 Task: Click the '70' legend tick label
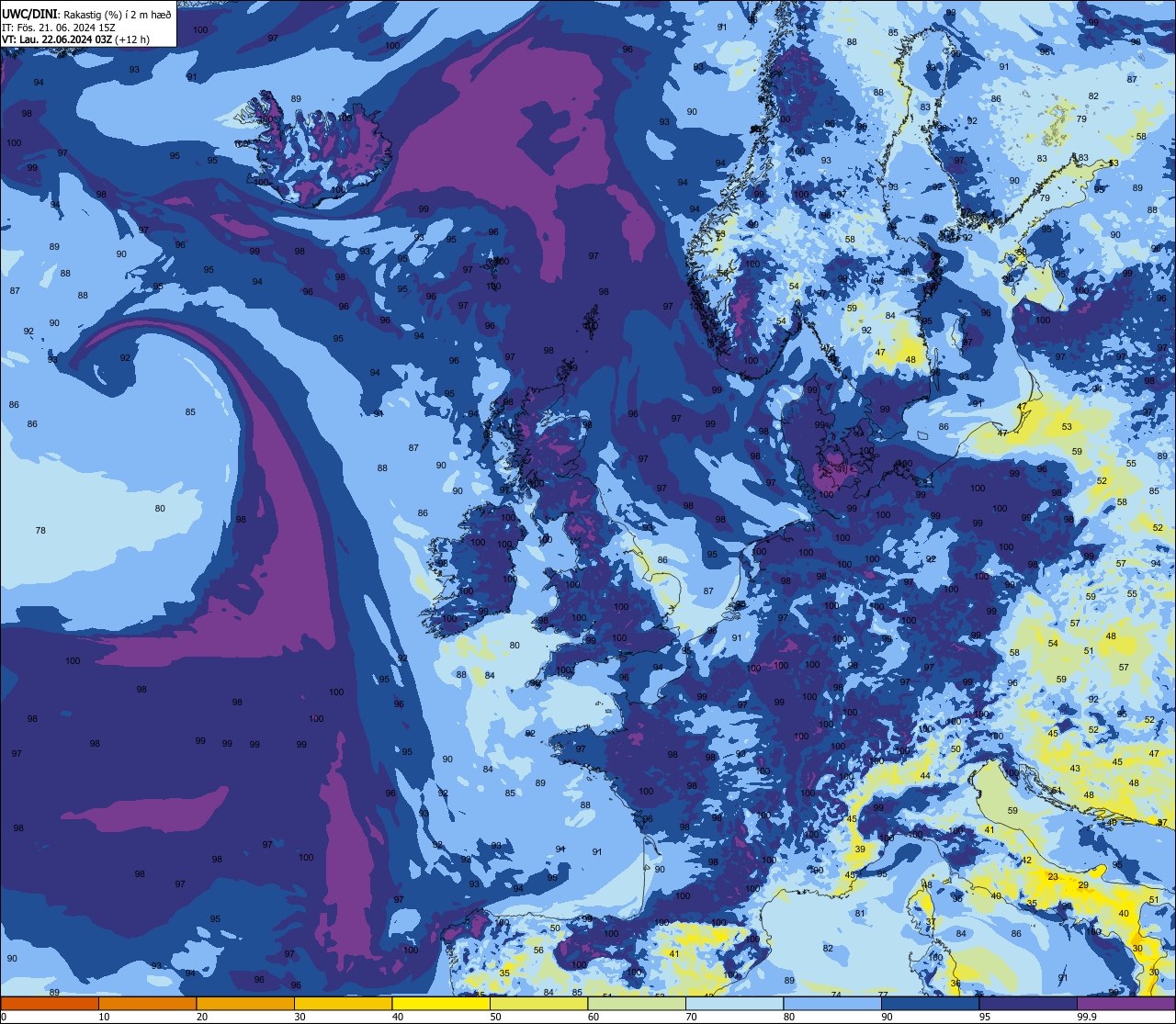691,1017
